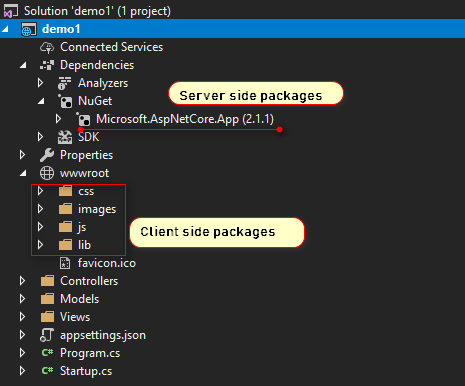The height and width of the screenshot is (386, 465).
Task: Select the lib folder name
Action: 84,245
